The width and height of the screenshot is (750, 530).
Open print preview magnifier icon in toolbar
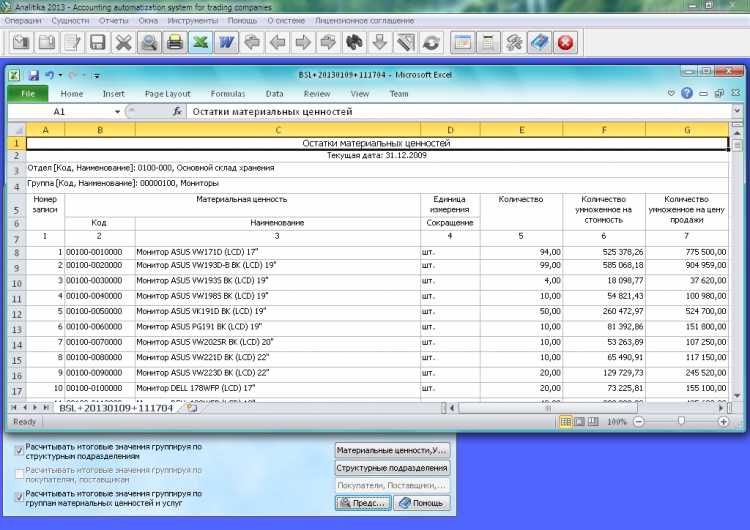(149, 43)
